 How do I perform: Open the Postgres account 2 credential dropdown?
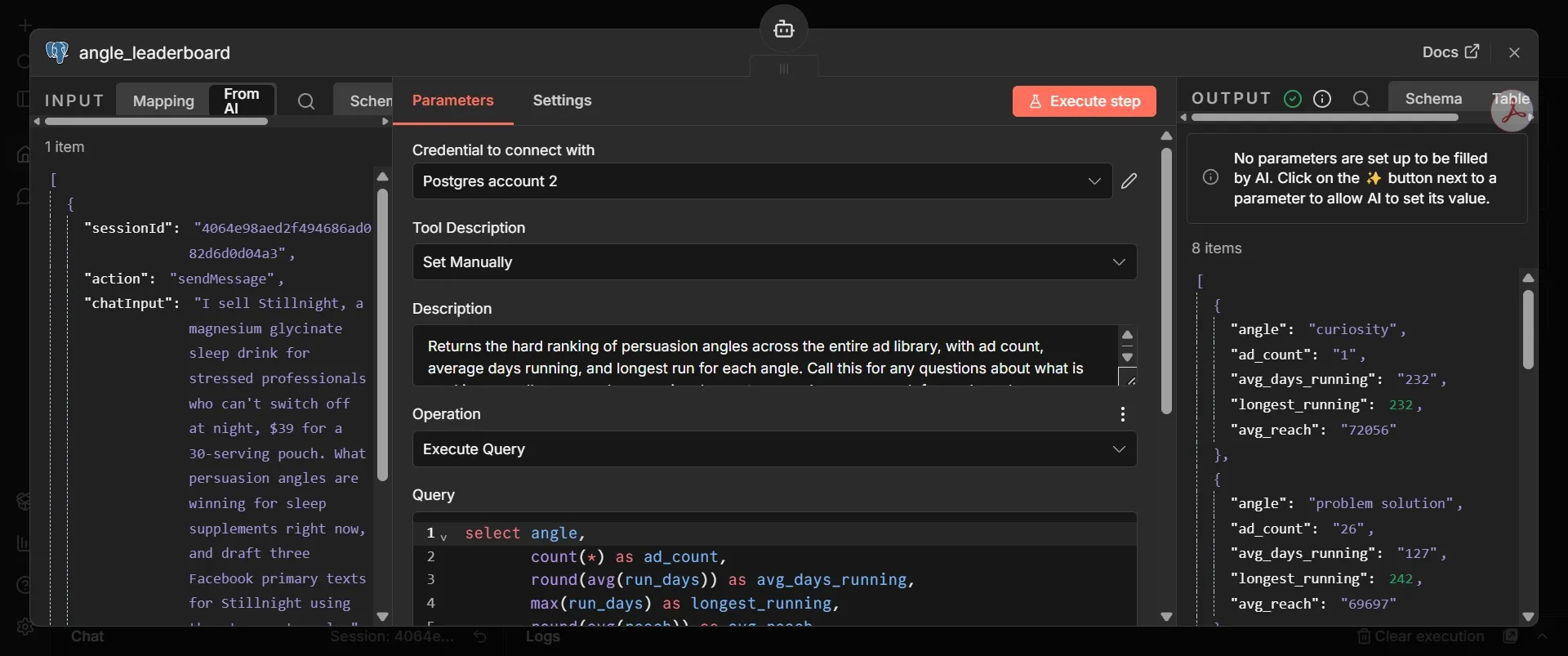[x=763, y=181]
